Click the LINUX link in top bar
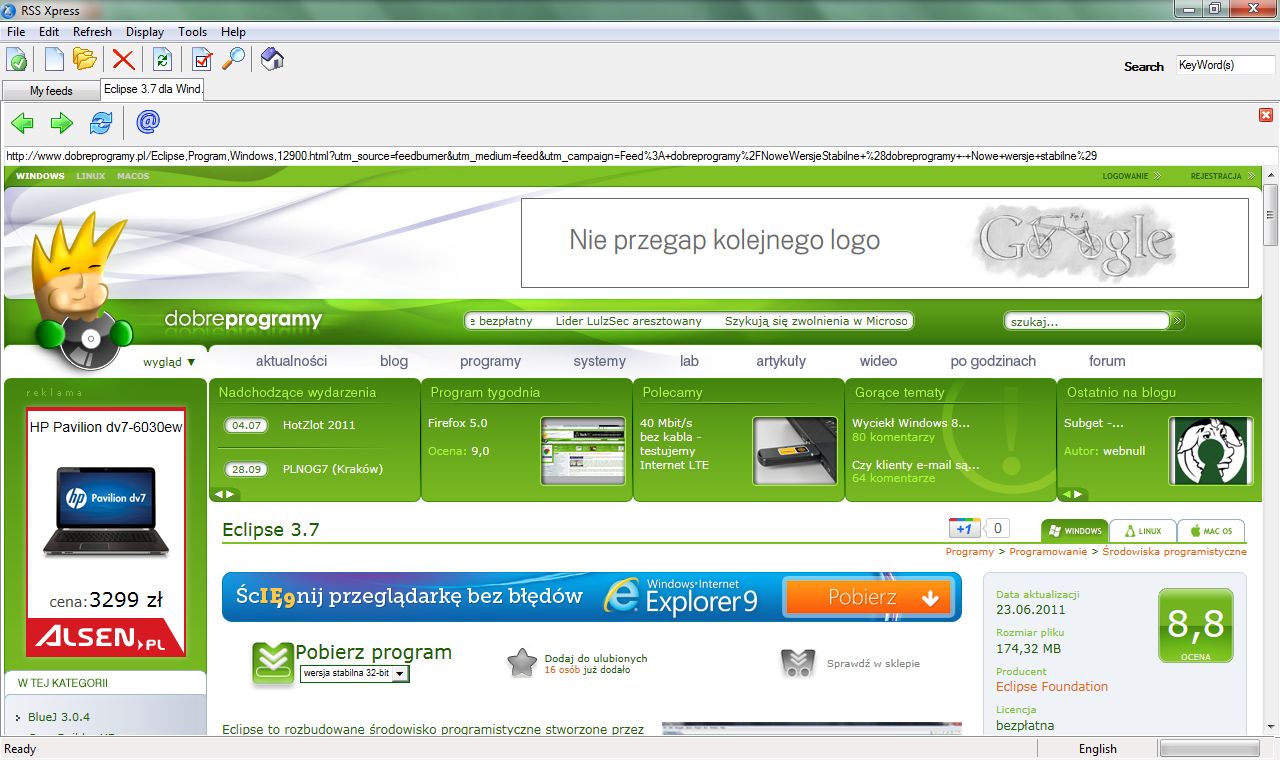 click(x=91, y=176)
